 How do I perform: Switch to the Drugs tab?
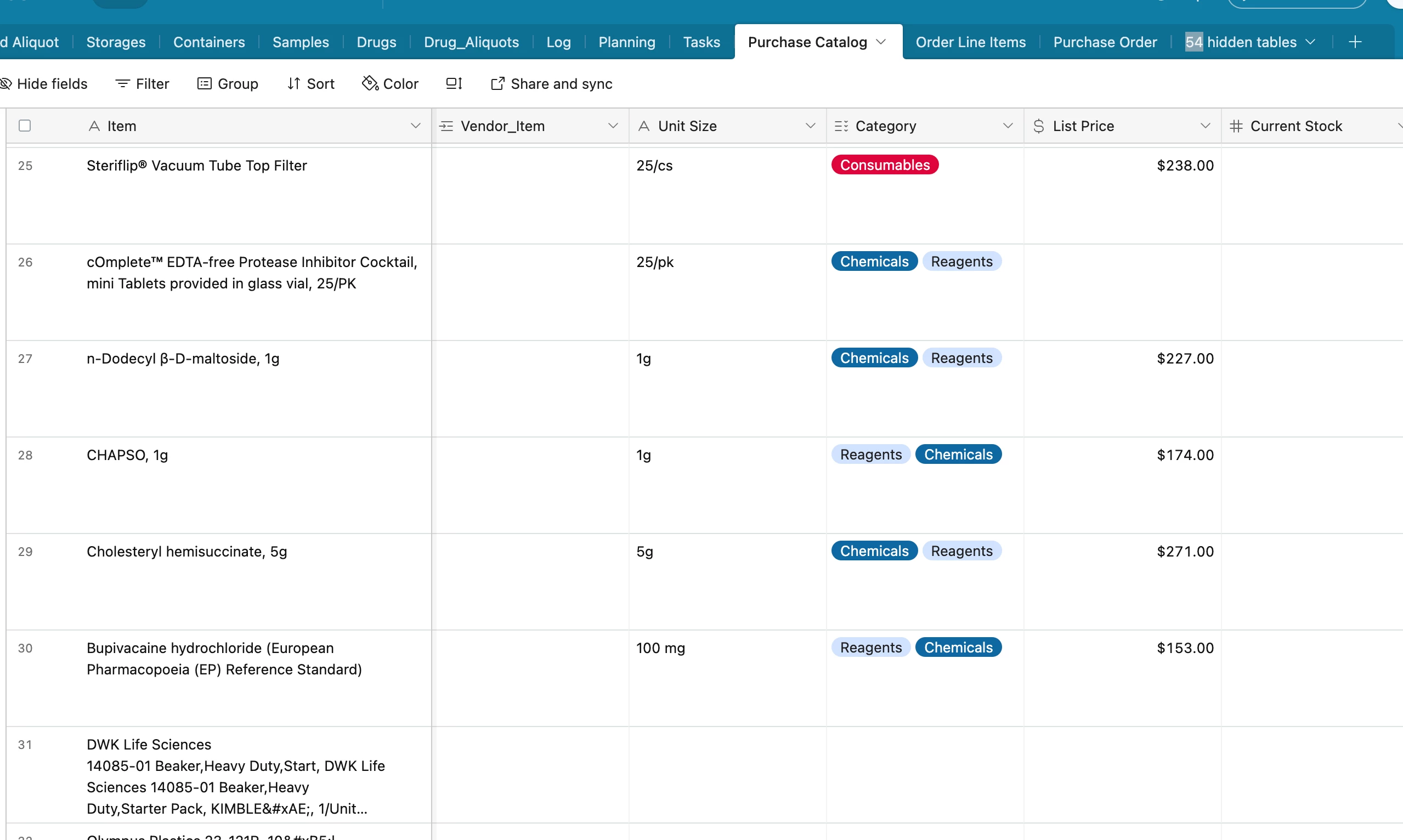(x=376, y=42)
